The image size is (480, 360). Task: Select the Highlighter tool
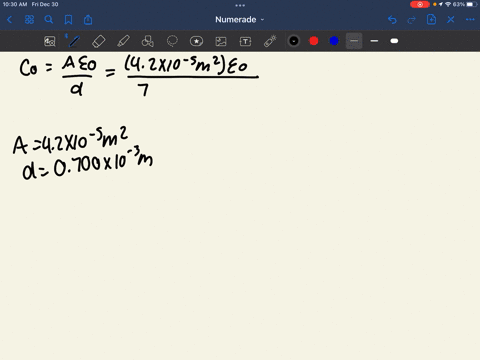click(x=123, y=41)
